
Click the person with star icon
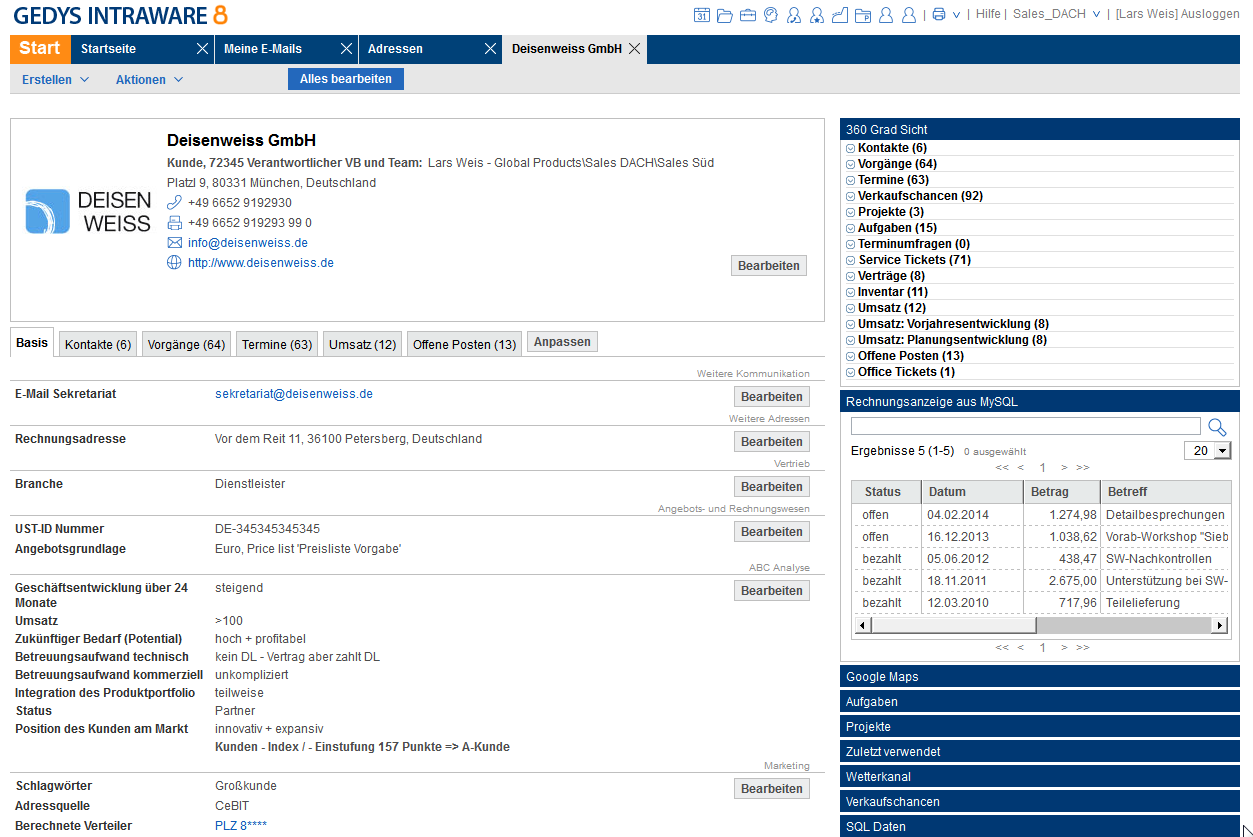point(817,15)
